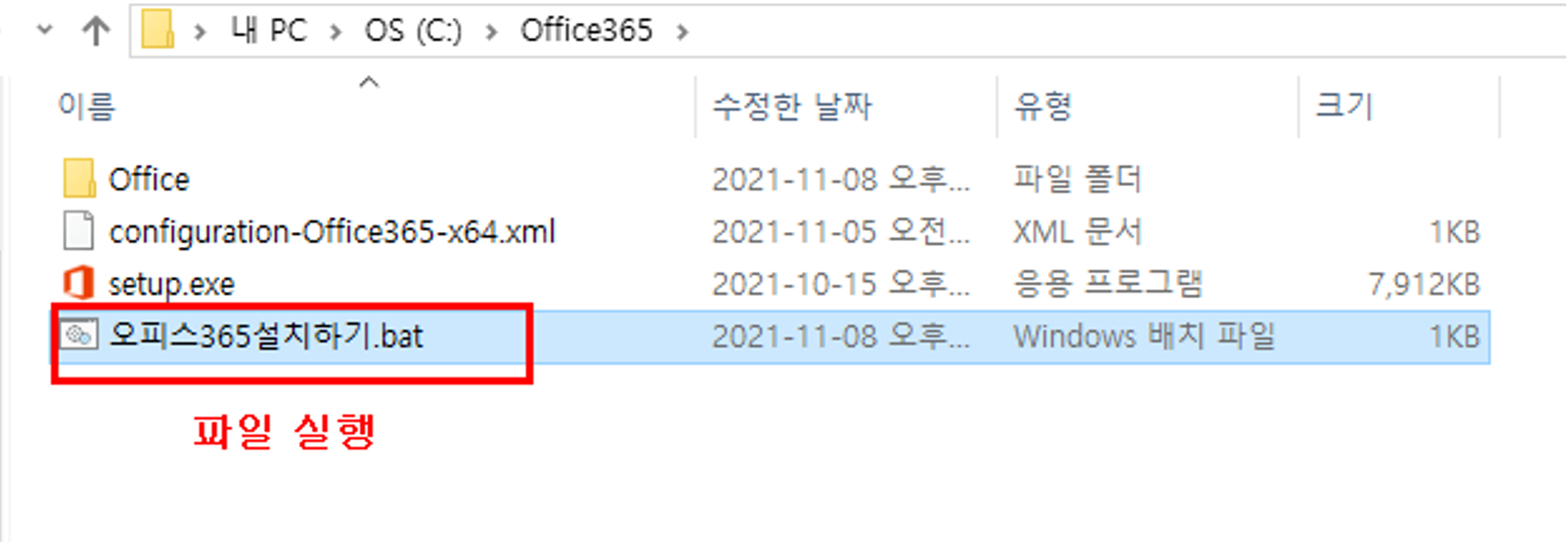The image size is (1568, 554).
Task: Click the Office folder icon
Action: (79, 178)
